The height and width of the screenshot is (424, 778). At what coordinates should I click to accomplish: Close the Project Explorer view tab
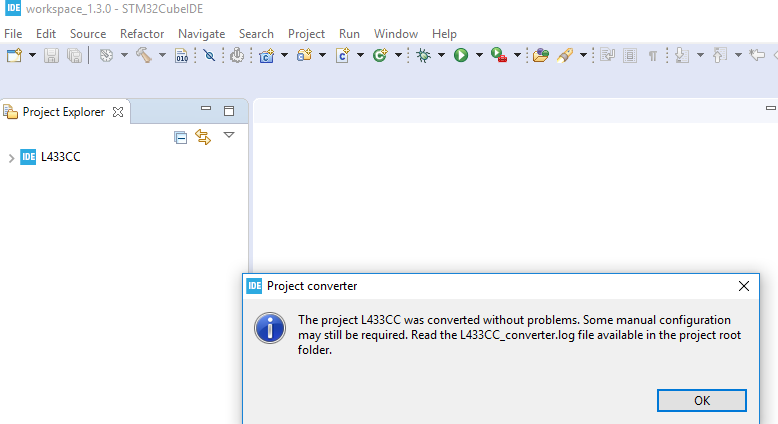tap(118, 112)
